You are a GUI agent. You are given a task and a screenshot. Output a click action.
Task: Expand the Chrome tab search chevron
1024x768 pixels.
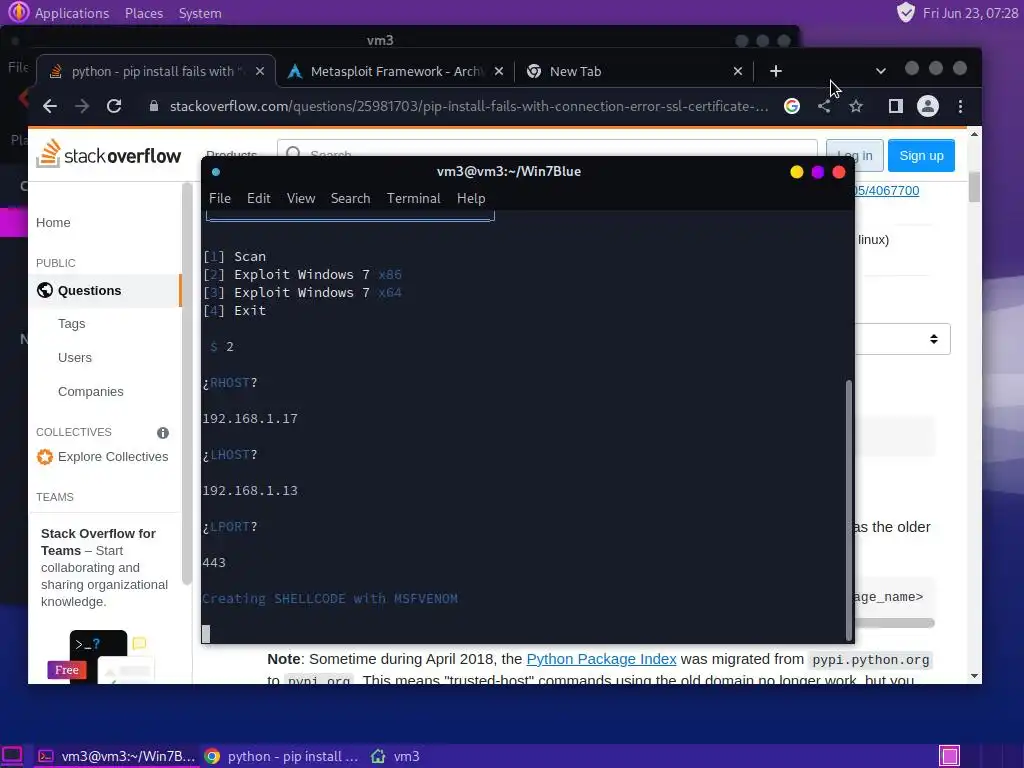[x=880, y=71]
